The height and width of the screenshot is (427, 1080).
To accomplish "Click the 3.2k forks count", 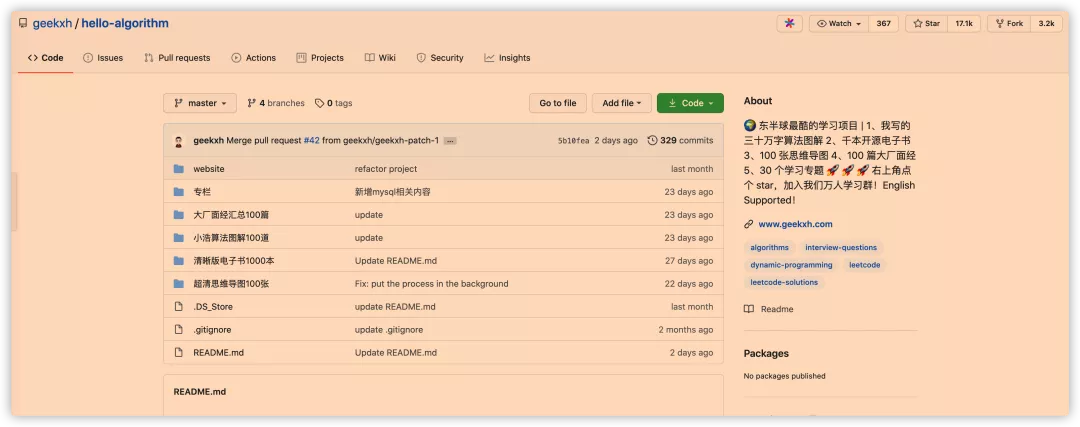I will (1046, 23).
